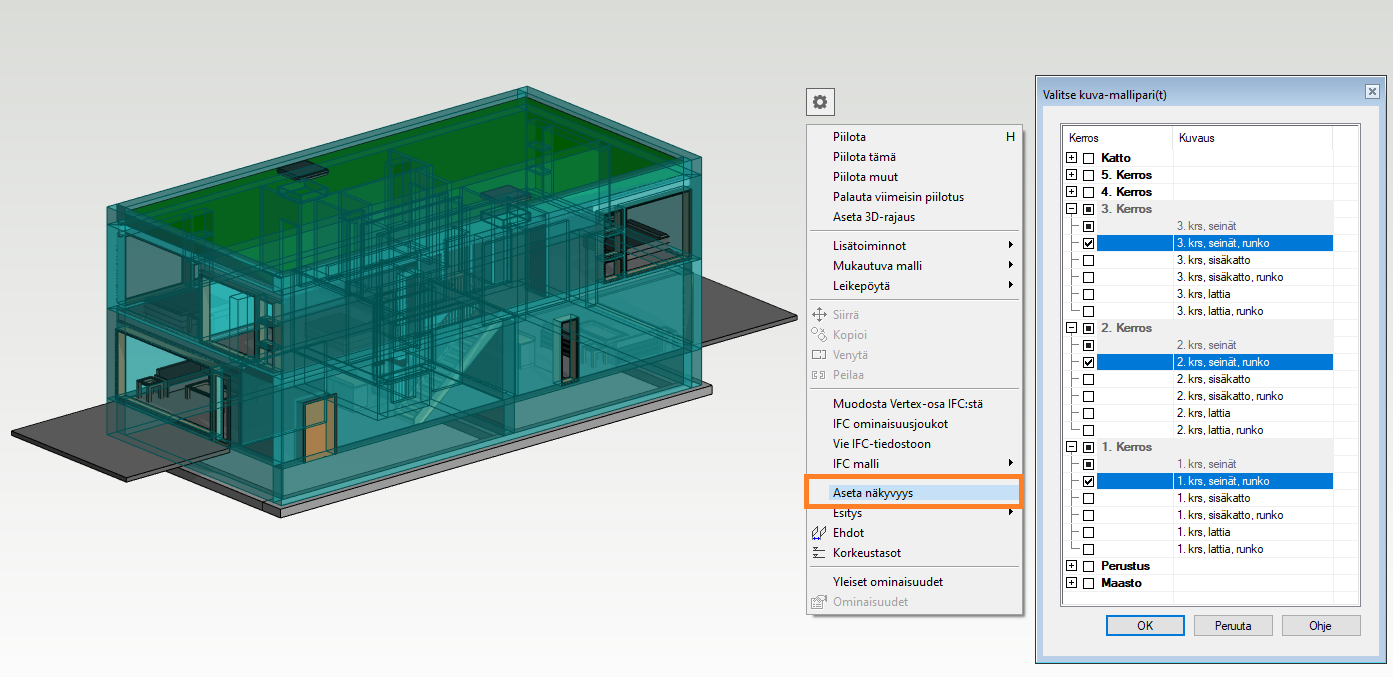Uncheck the 3. krs, seinät, runko checkbox
1393x677 pixels.
(x=1088, y=243)
